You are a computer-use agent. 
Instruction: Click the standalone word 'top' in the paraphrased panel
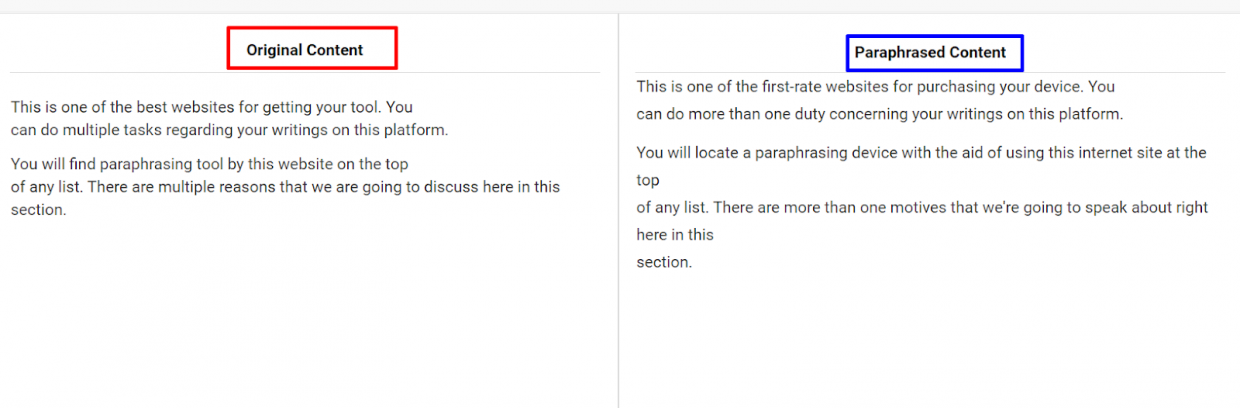[x=648, y=182]
